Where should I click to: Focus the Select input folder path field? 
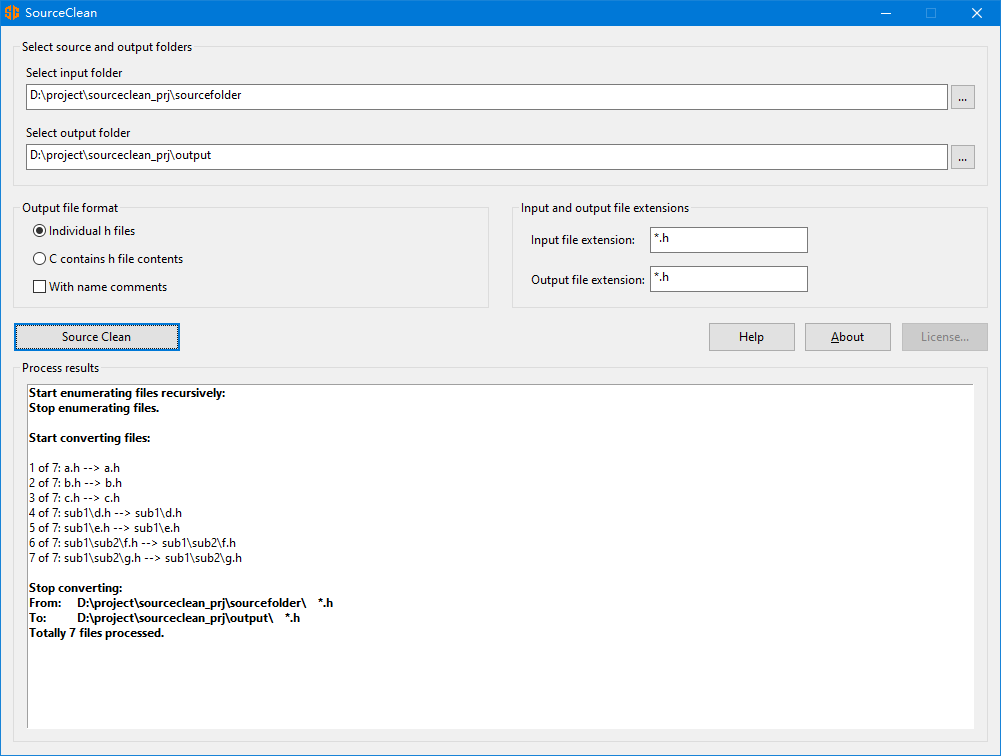tap(486, 97)
